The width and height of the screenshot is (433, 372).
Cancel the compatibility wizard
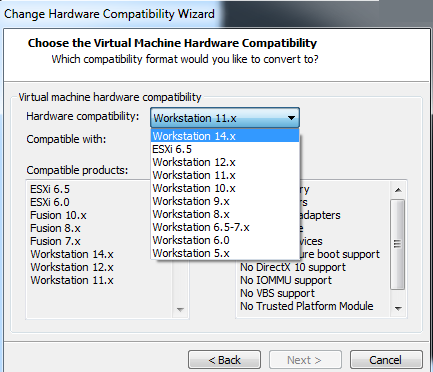(x=386, y=360)
